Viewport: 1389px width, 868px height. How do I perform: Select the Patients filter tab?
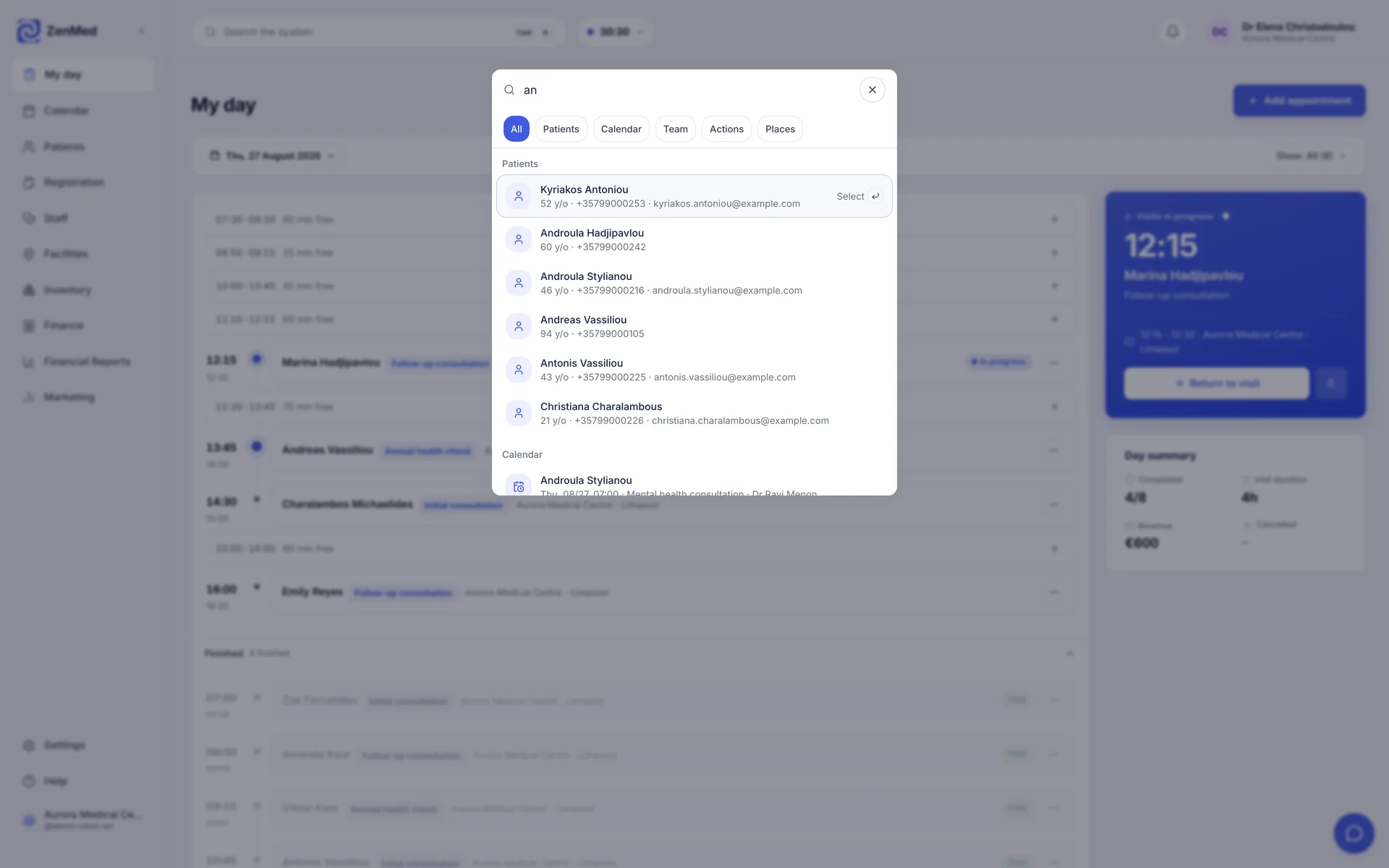tap(561, 129)
